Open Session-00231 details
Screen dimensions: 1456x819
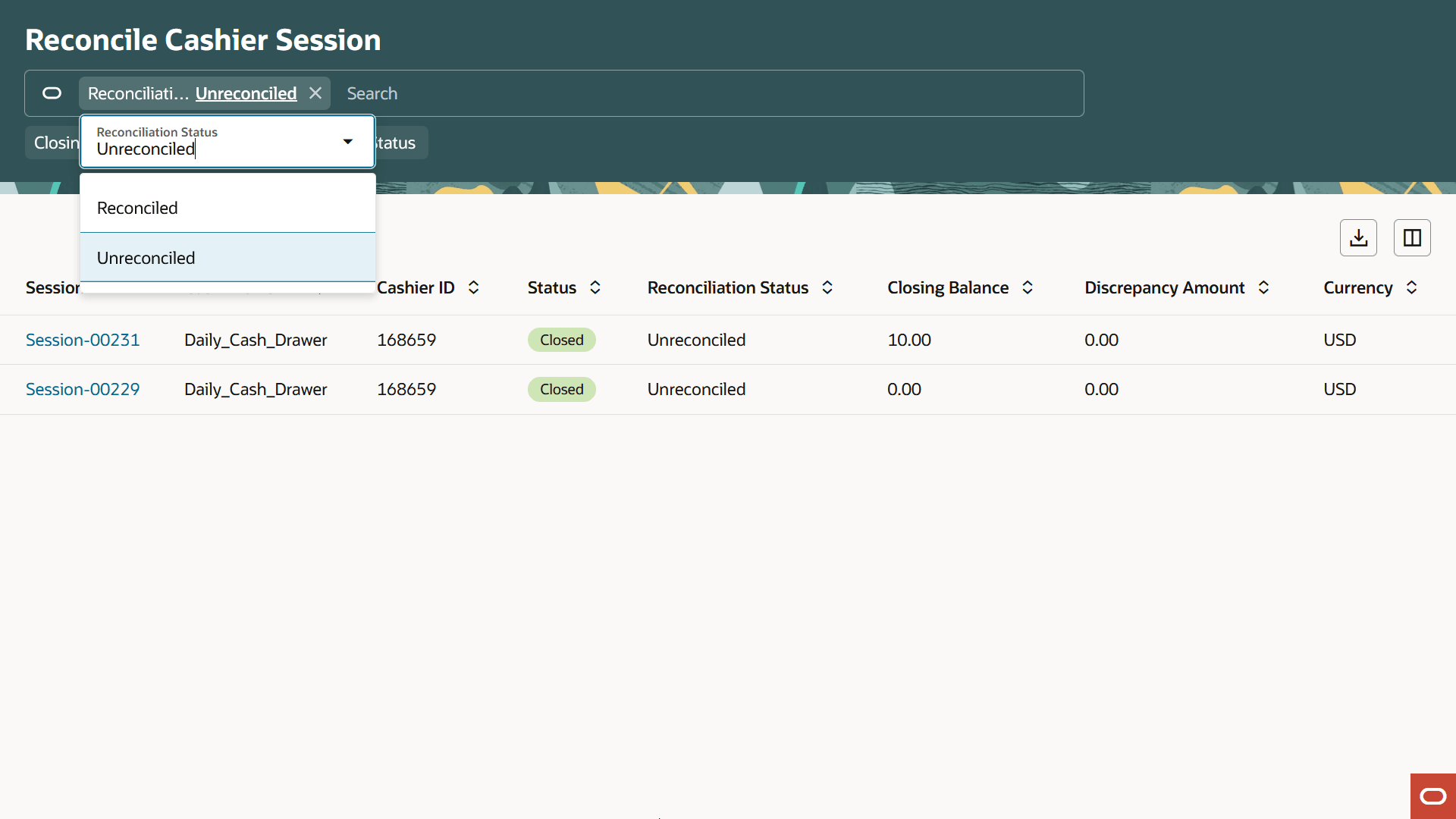[83, 340]
